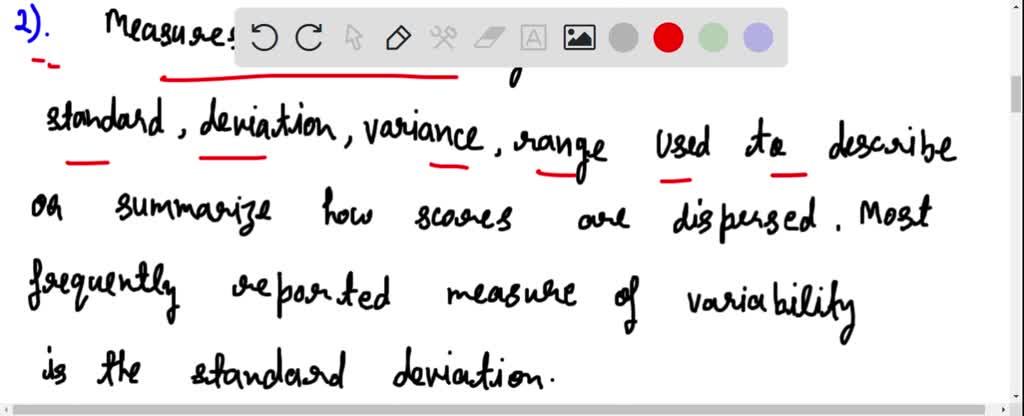Select the pointer selection tool
The image size is (1024, 416).
pyautogui.click(x=353, y=38)
